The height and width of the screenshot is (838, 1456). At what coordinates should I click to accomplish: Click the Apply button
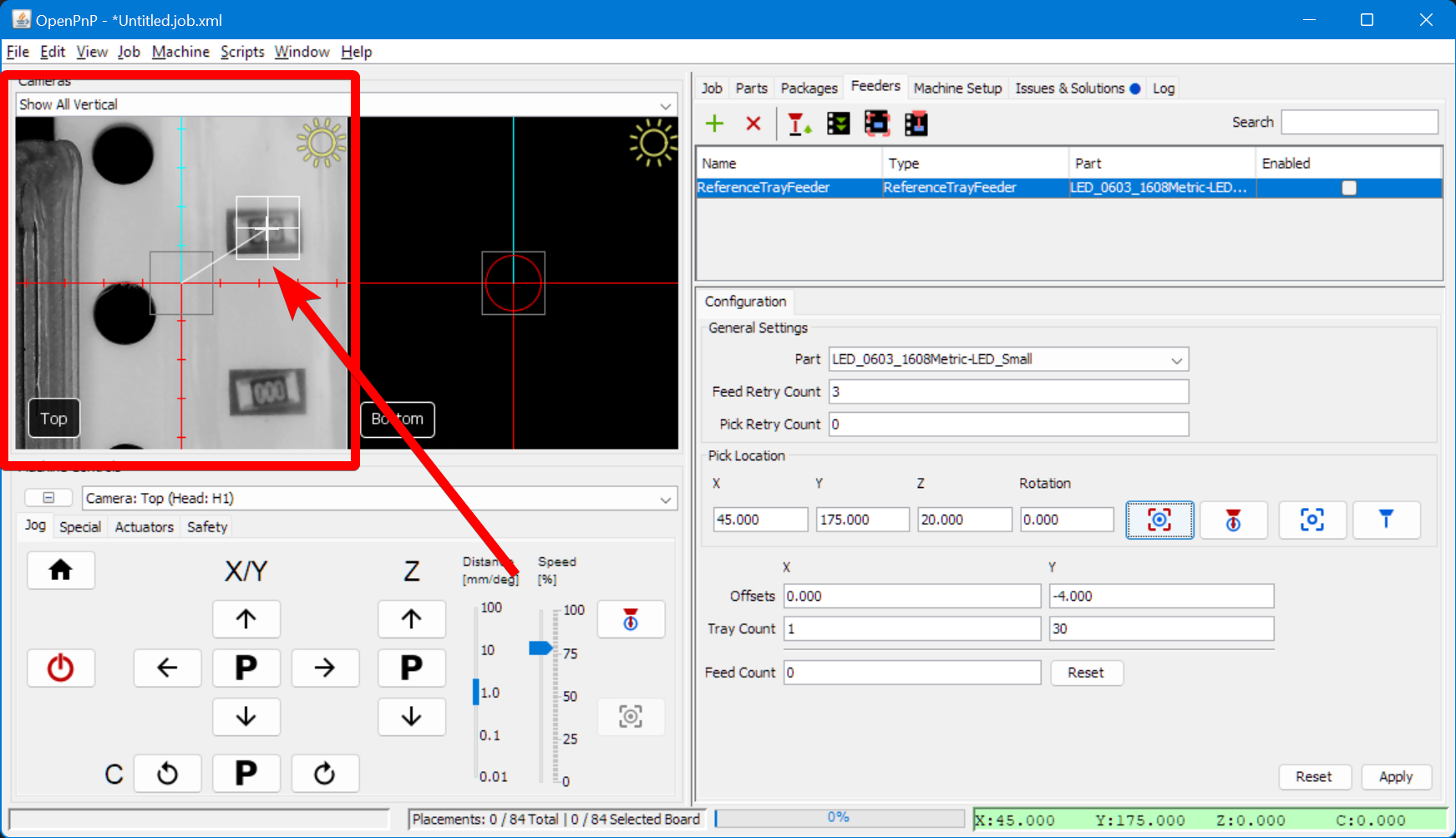[x=1396, y=777]
